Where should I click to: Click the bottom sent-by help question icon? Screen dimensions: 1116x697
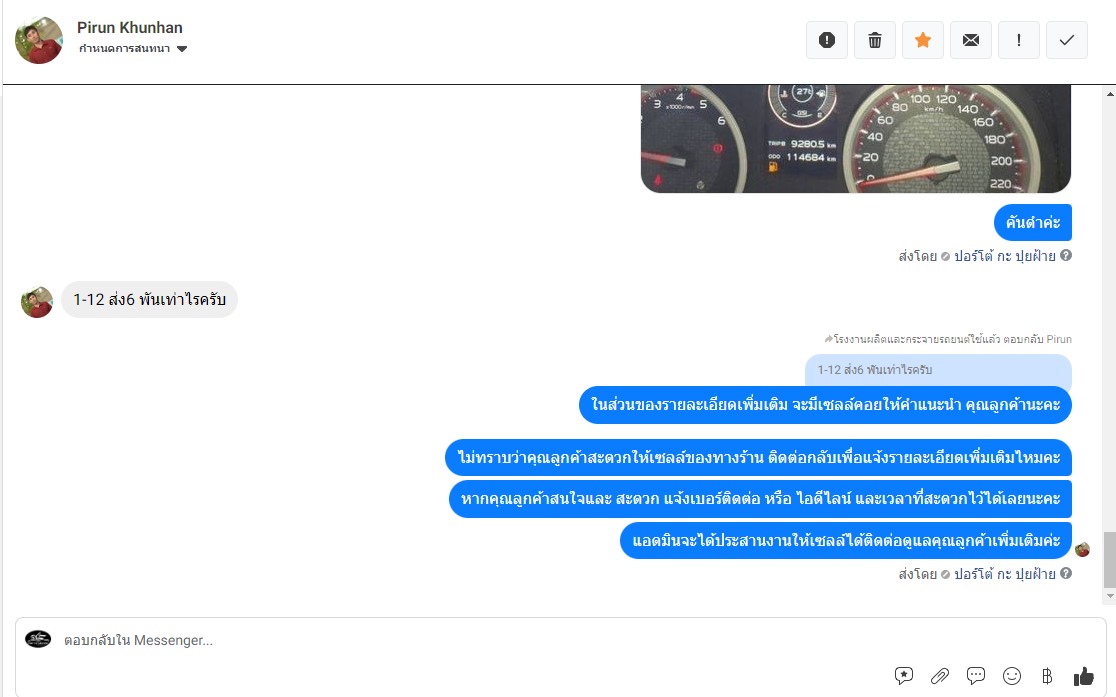pos(1065,573)
